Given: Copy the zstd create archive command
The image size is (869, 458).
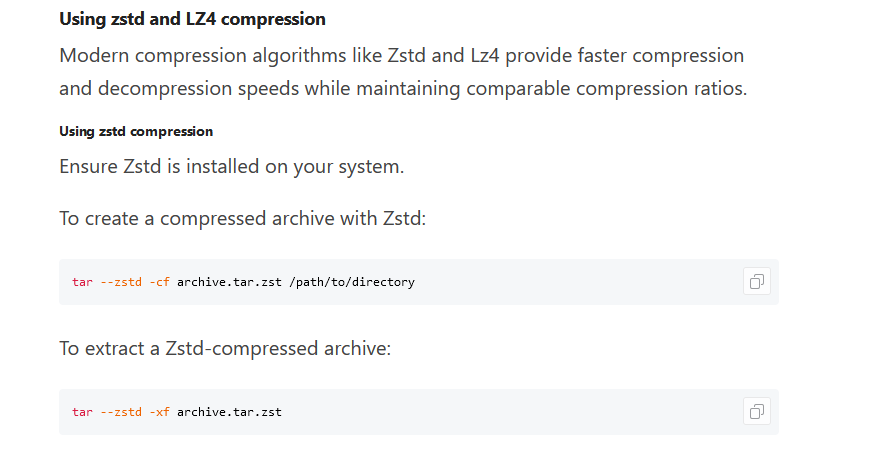Looking at the screenshot, I should point(756,282).
